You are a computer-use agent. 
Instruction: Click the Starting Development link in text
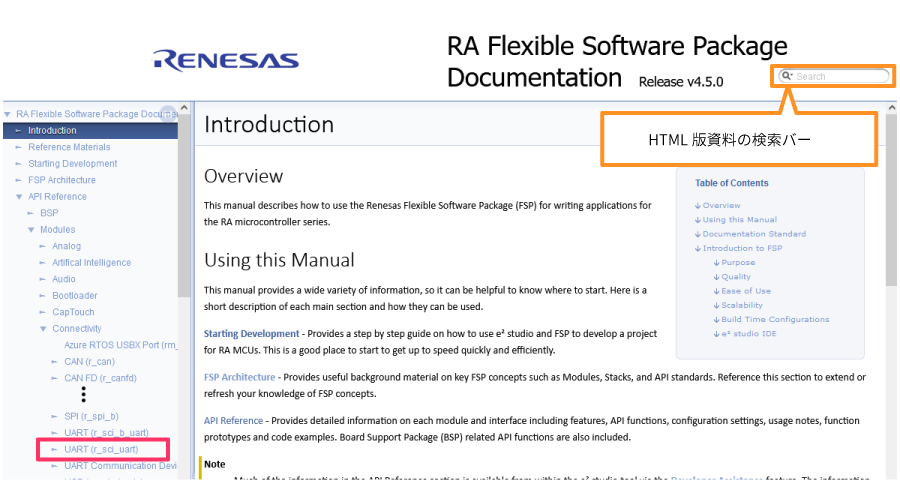[251, 334]
